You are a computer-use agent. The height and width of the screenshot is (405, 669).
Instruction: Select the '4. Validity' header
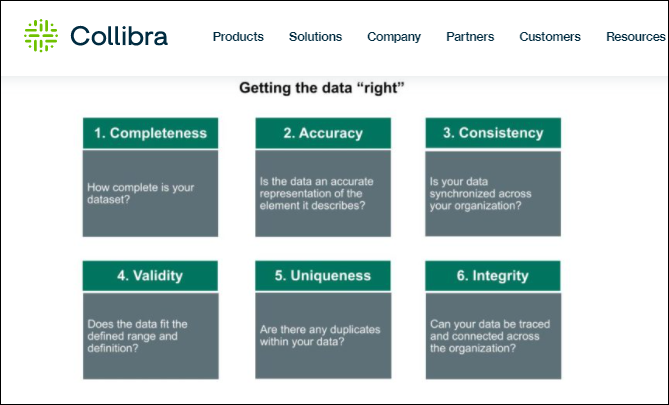(150, 275)
